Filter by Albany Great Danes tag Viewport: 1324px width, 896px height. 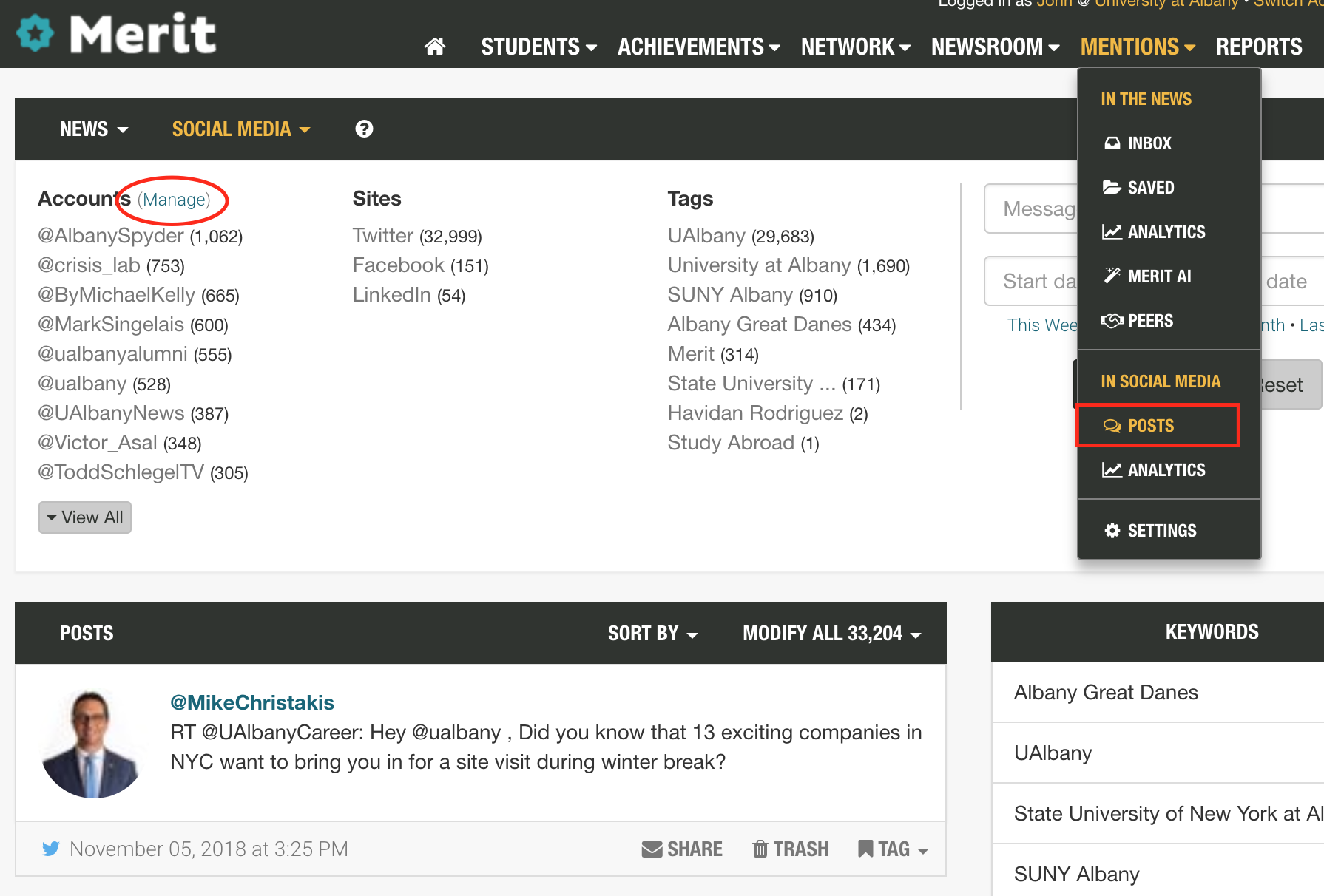tap(760, 325)
